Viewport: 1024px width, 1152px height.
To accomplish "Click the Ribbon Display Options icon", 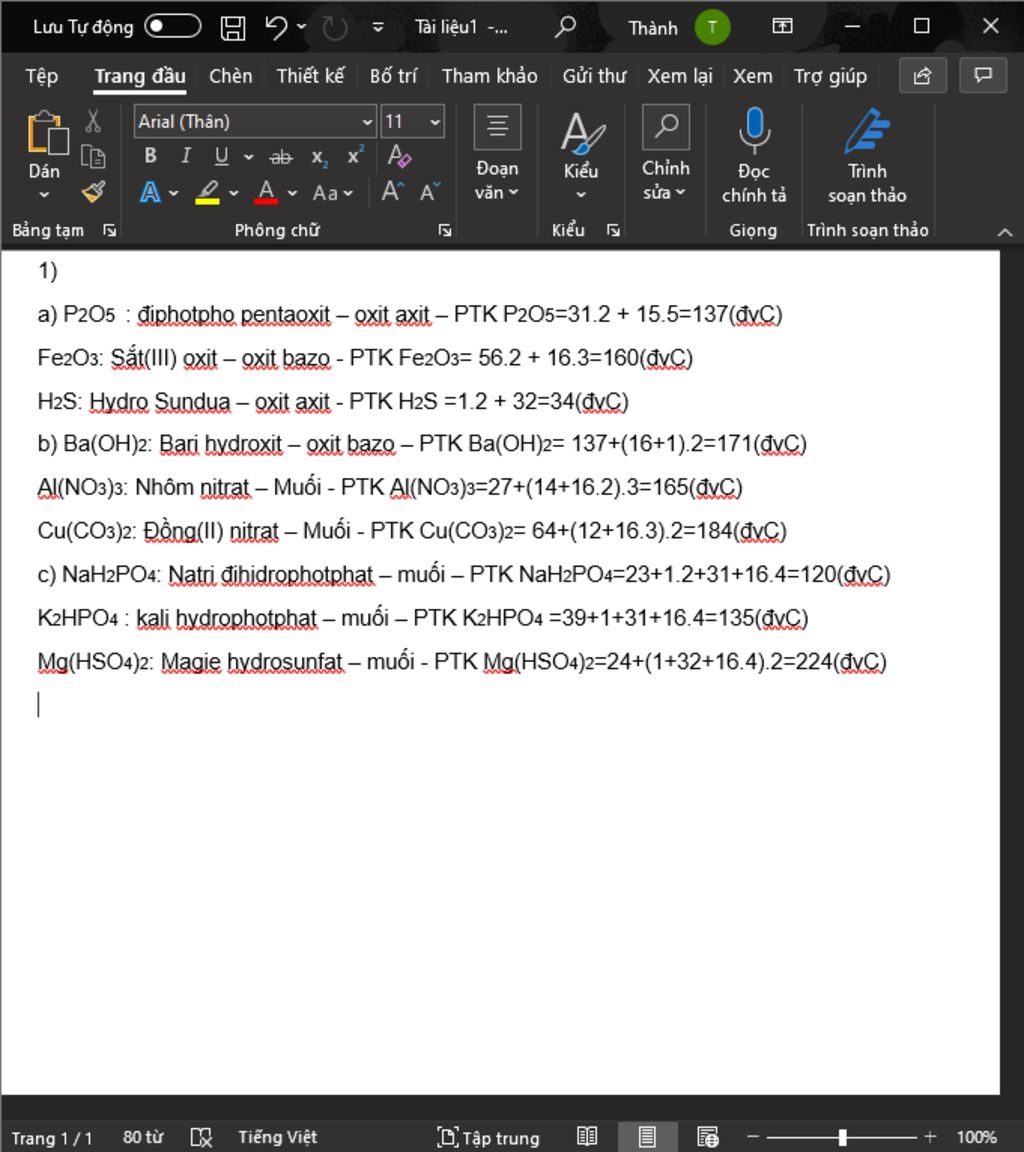I will pos(782,26).
